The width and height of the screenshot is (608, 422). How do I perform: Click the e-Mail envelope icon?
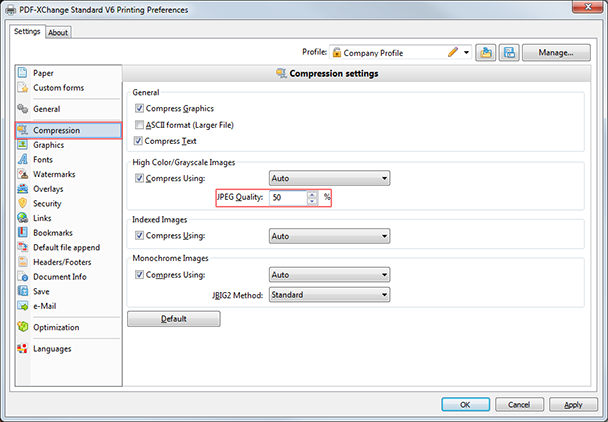click(22, 306)
